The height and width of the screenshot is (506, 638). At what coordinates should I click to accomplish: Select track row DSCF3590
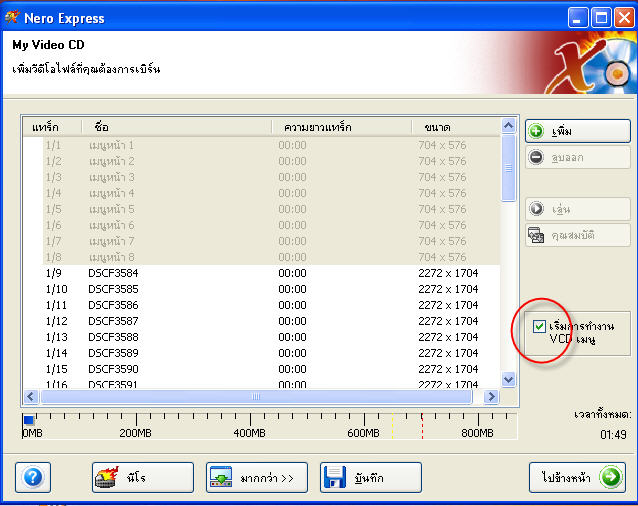pos(261,369)
